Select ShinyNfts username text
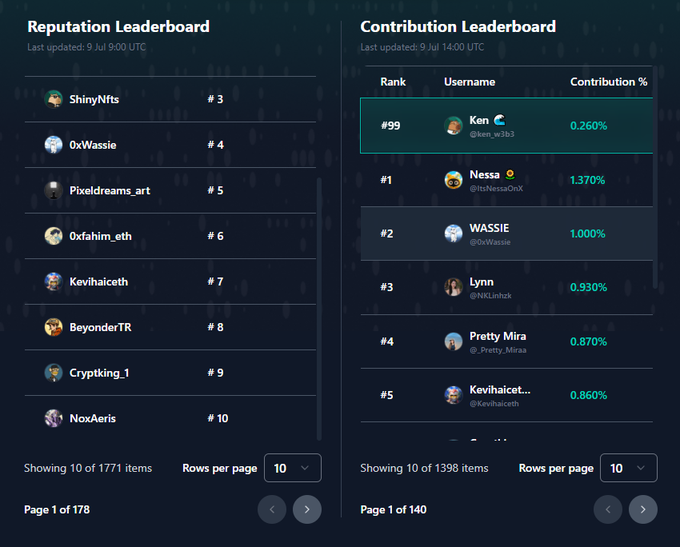 tap(94, 99)
